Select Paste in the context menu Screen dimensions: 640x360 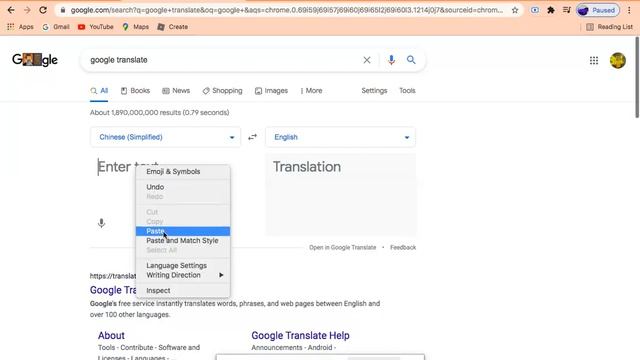click(x=183, y=231)
